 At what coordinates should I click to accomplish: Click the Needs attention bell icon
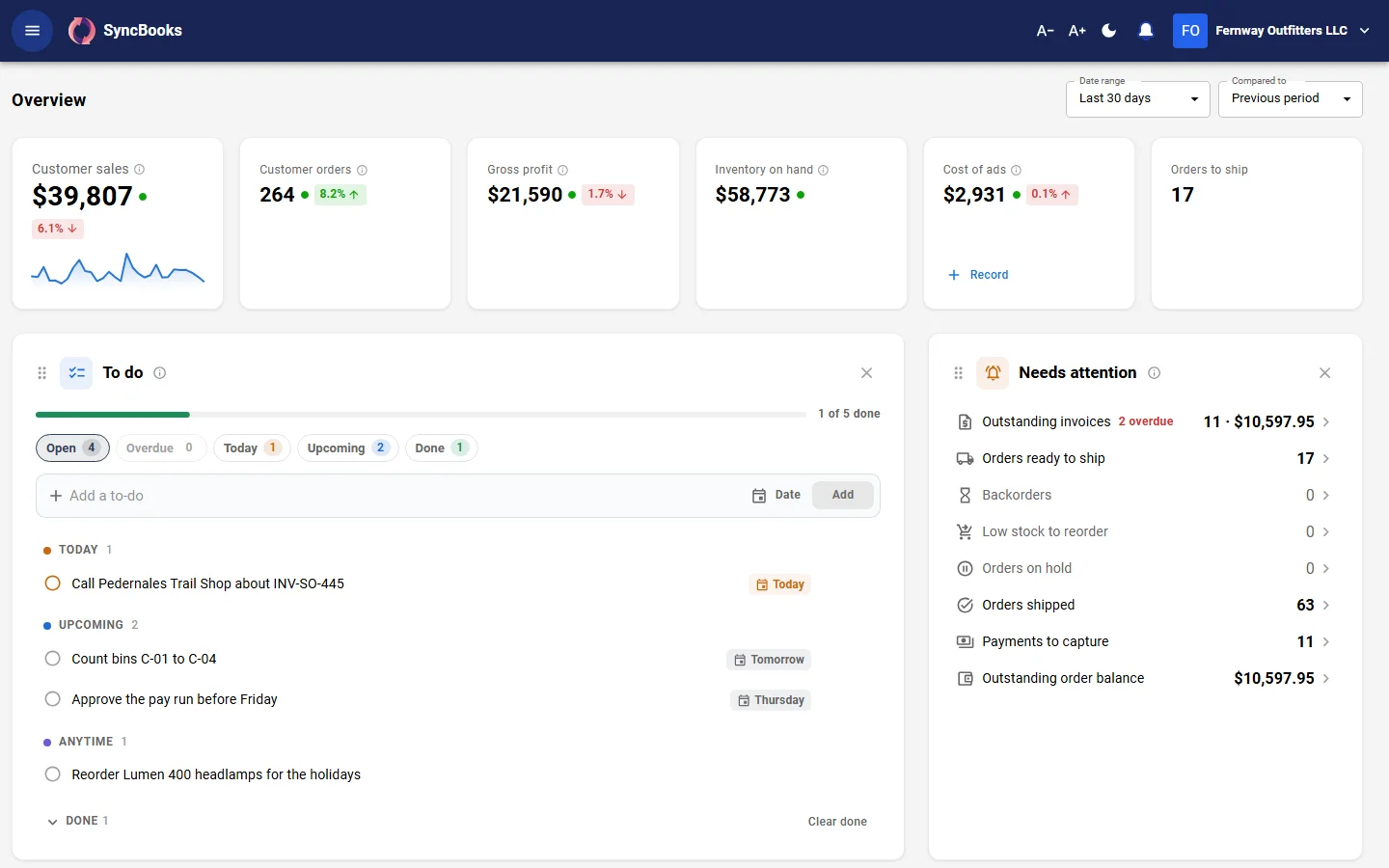coord(993,373)
